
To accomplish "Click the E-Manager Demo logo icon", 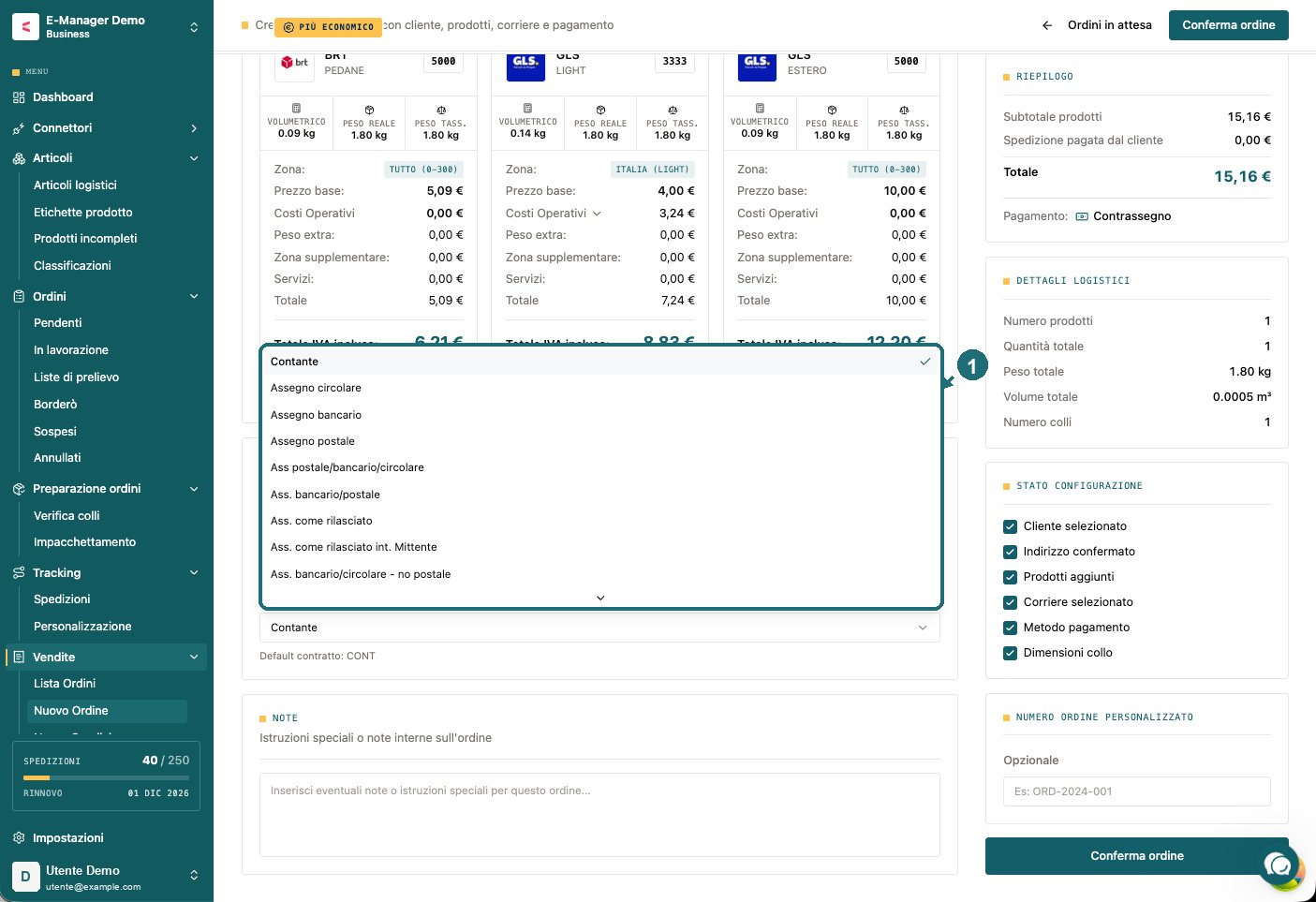I will pyautogui.click(x=25, y=26).
